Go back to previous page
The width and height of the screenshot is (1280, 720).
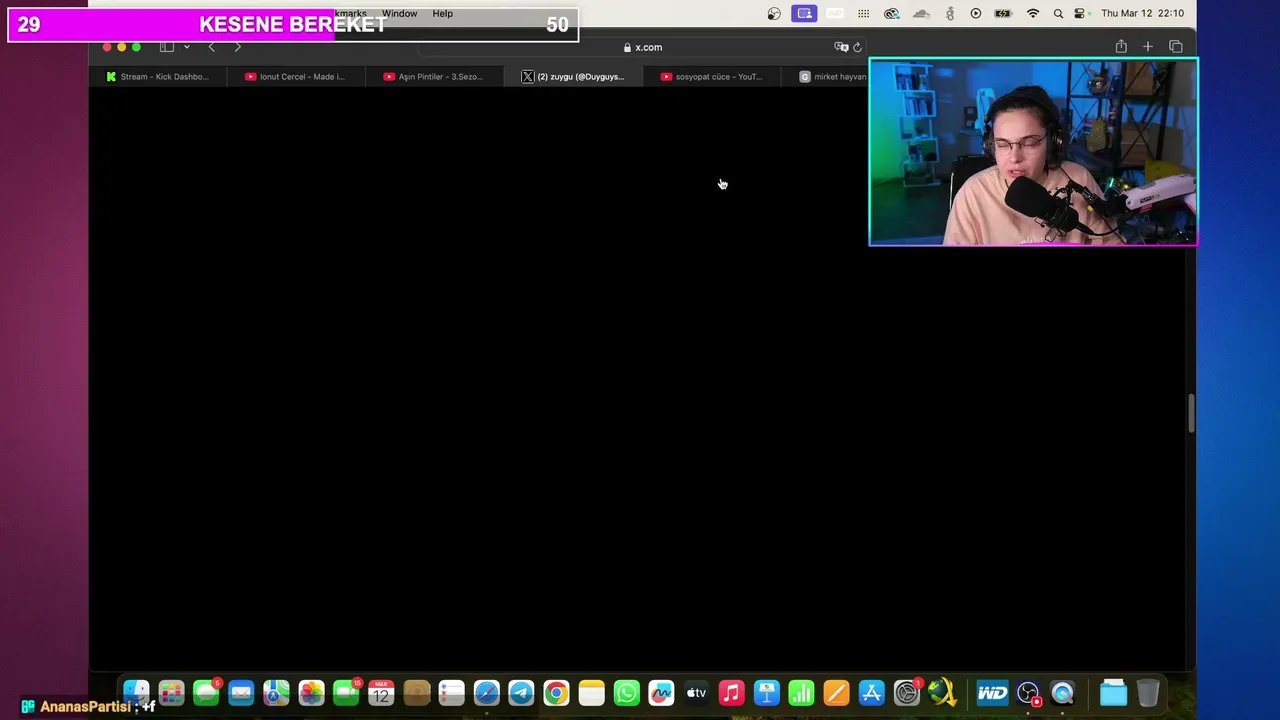211,47
